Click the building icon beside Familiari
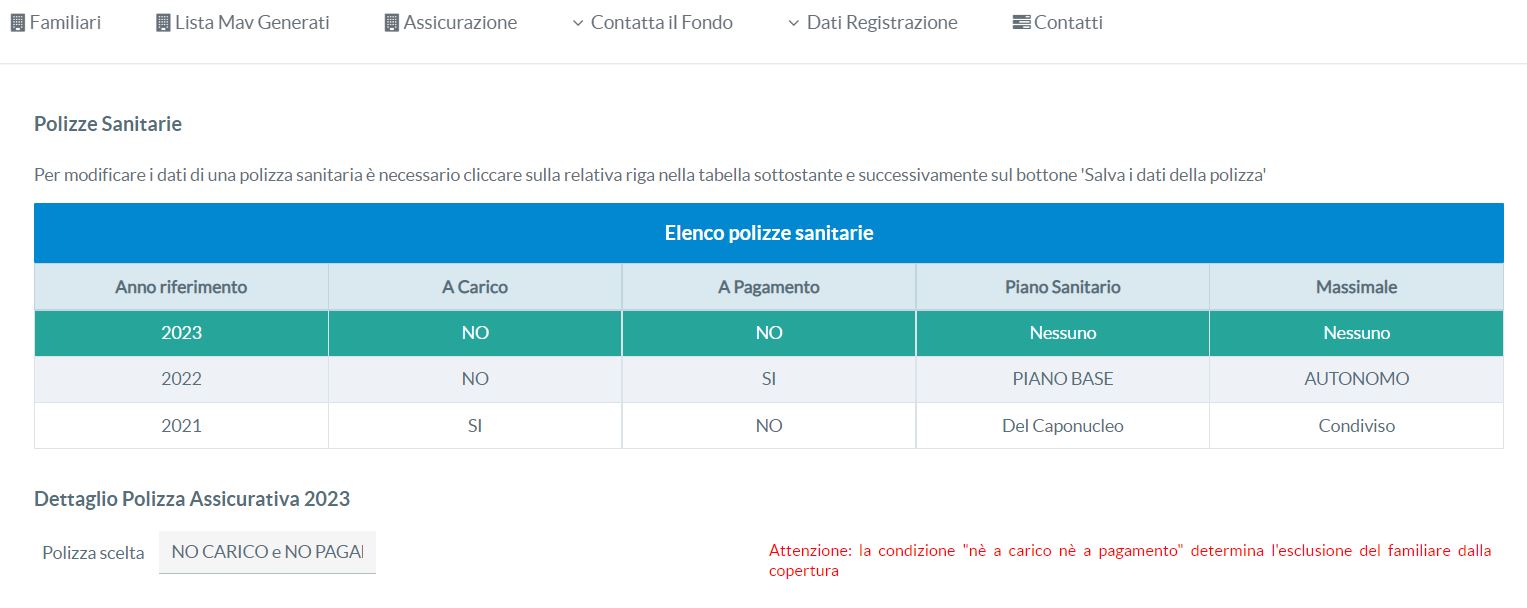The image size is (1527, 608). [17, 23]
